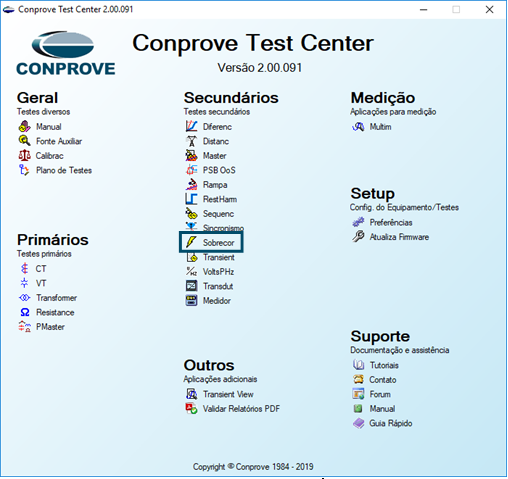Launch the PMaster link
This screenshot has width=508, height=479.
coord(50,327)
